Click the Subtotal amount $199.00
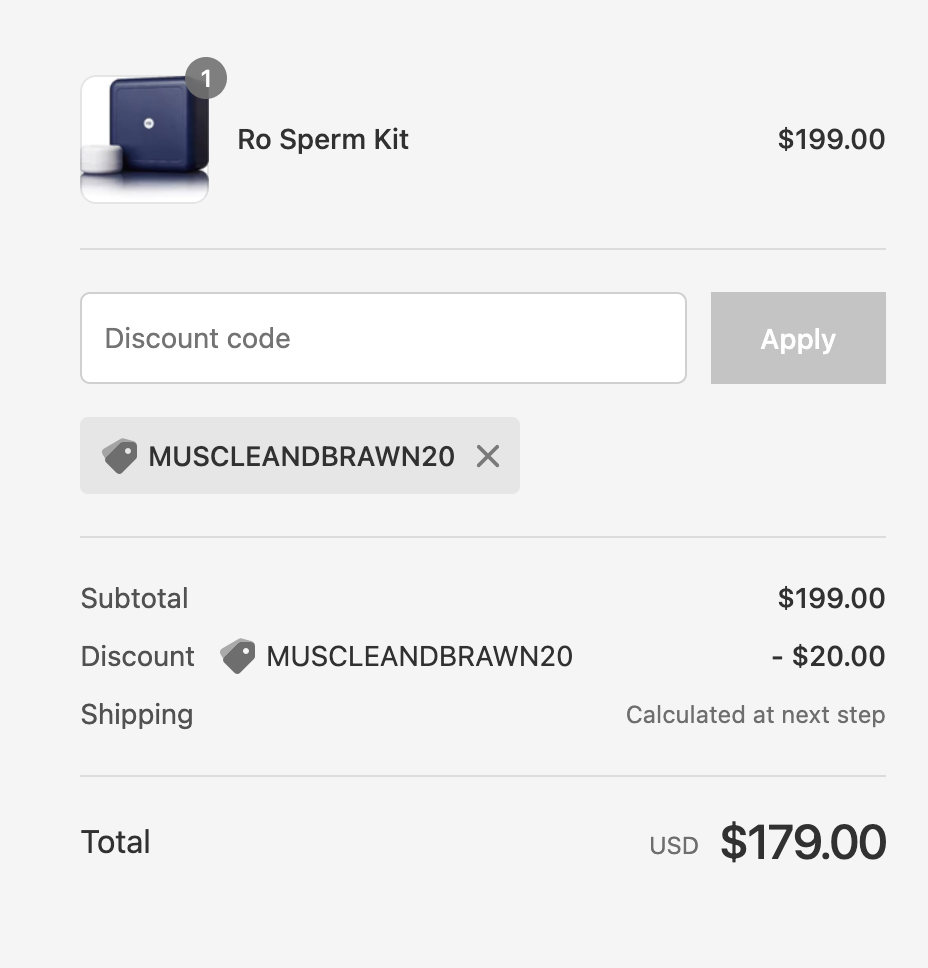The width and height of the screenshot is (928, 968). coord(831,598)
